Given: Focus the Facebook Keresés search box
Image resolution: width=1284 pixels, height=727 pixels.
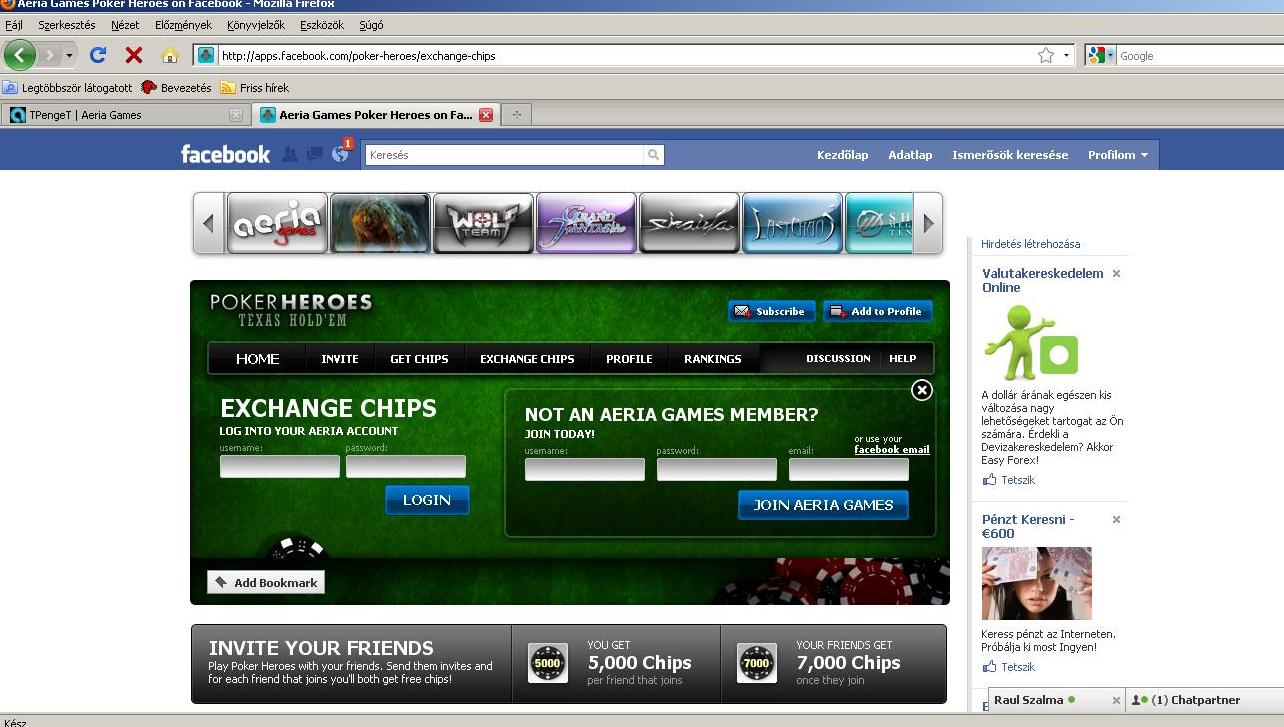Looking at the screenshot, I should [505, 155].
